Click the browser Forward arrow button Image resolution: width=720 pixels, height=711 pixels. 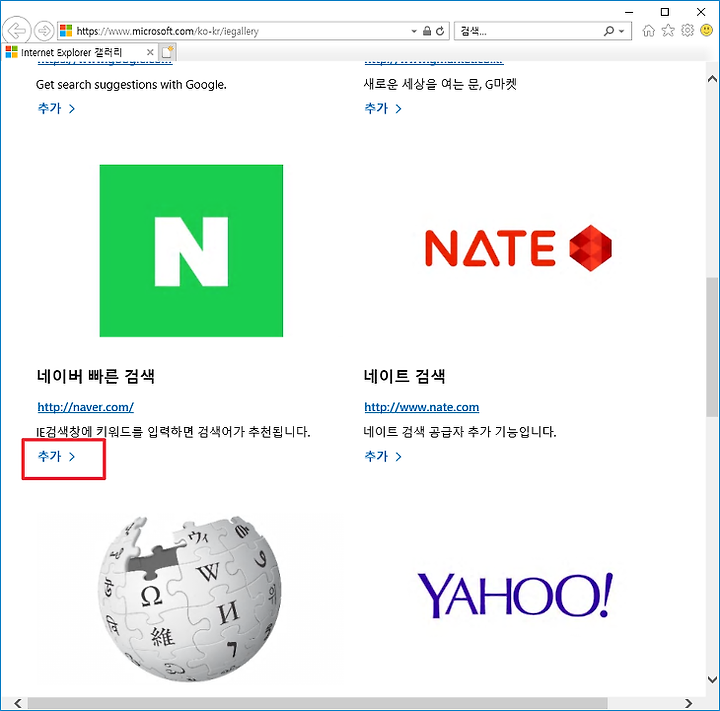point(44,31)
